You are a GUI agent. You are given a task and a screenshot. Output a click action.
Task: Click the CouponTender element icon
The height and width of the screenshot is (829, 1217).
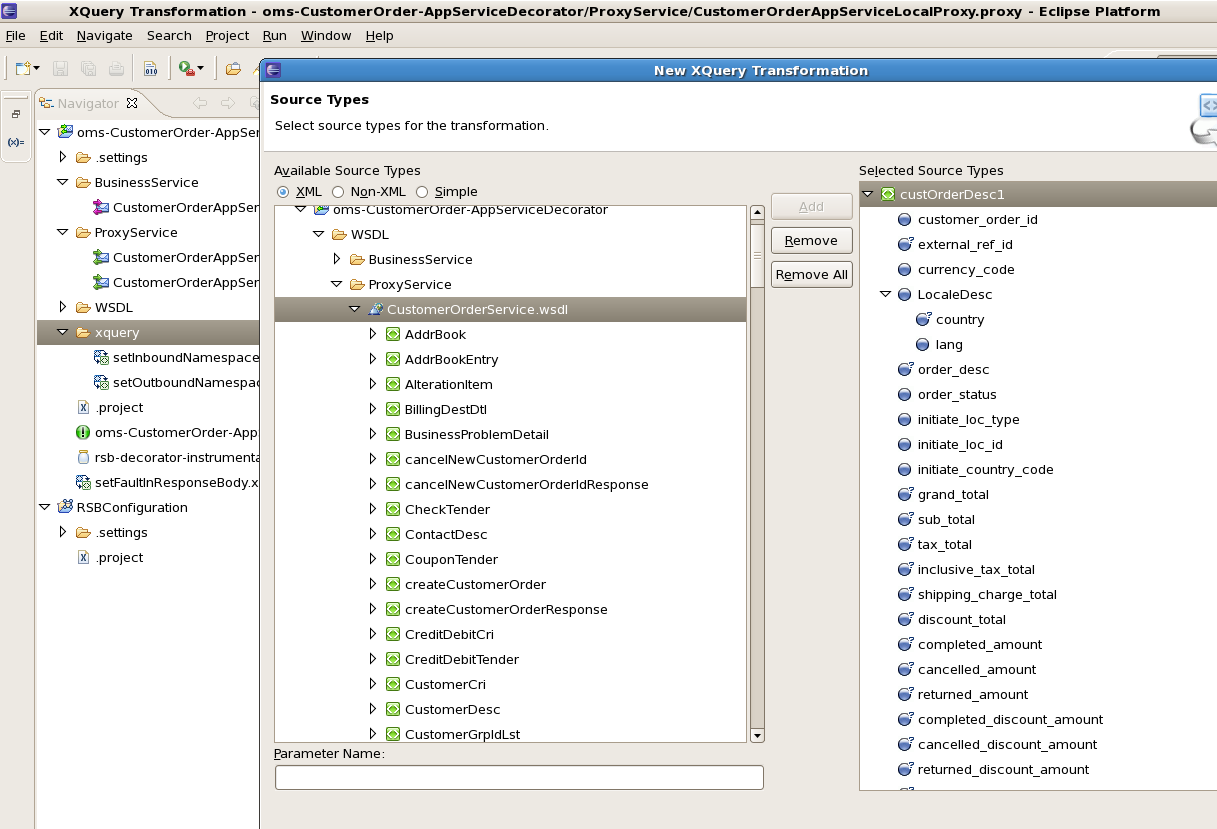coord(393,559)
